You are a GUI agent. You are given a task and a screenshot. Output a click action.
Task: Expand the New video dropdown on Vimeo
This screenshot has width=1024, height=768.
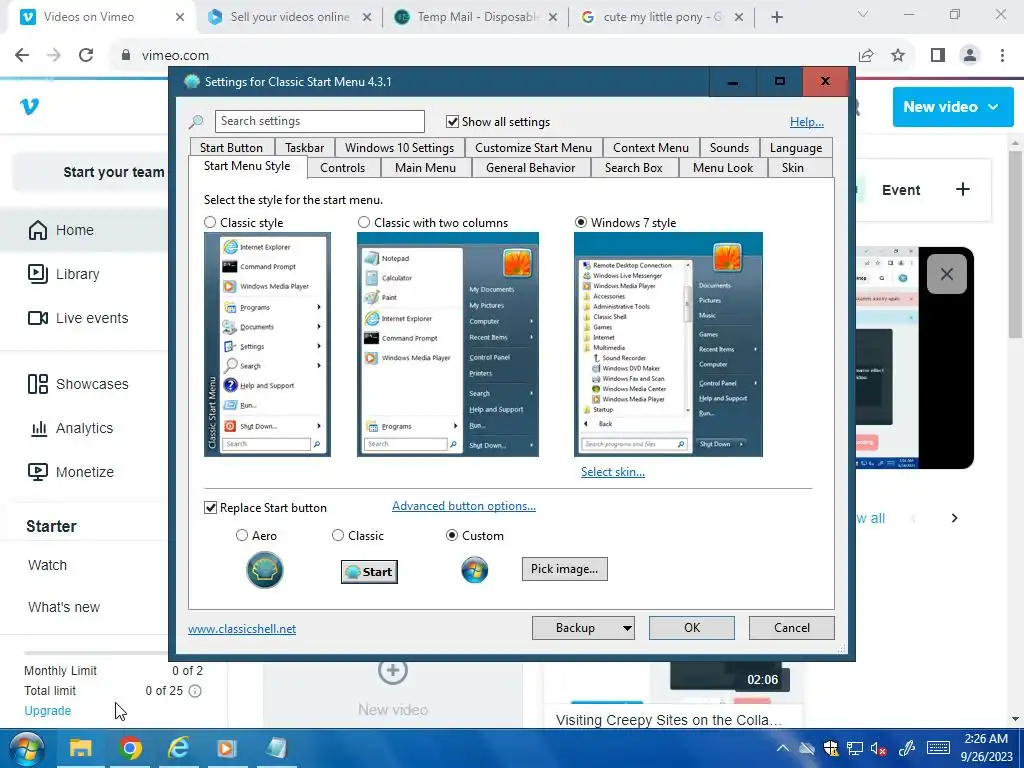click(x=953, y=106)
